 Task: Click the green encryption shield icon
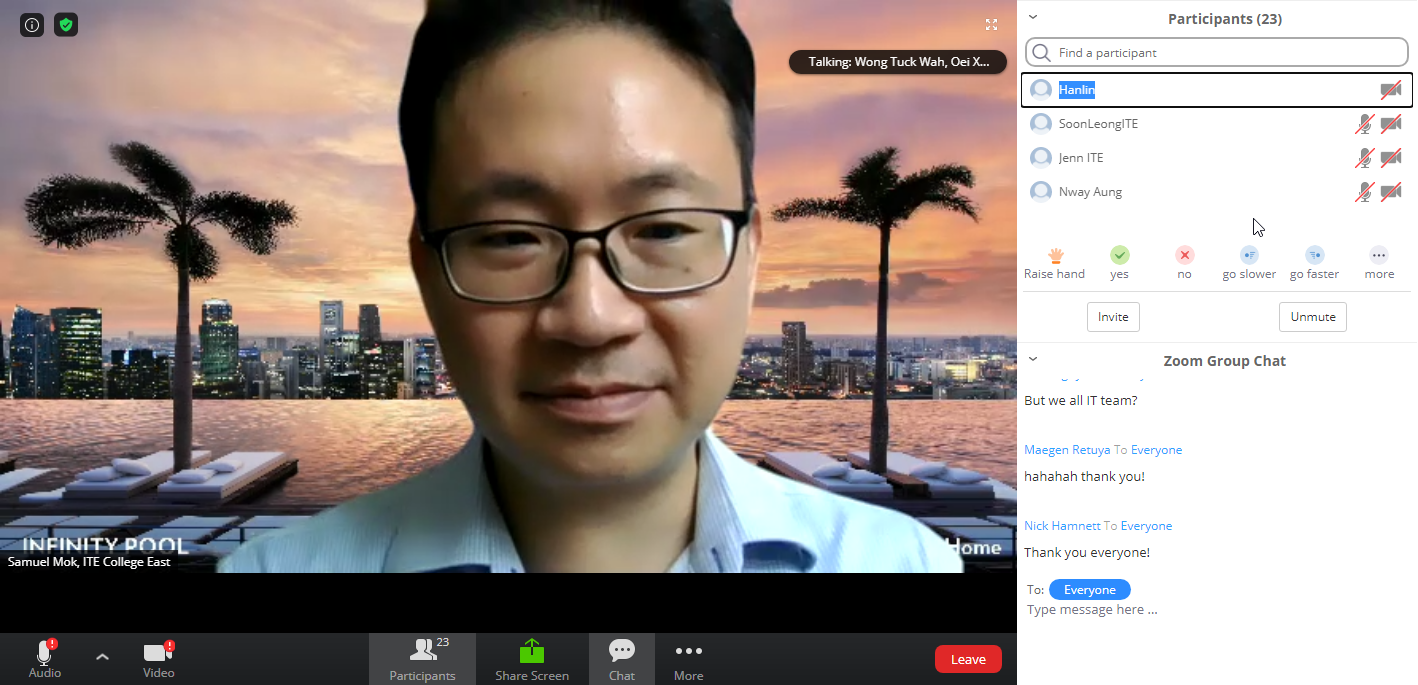[x=66, y=25]
